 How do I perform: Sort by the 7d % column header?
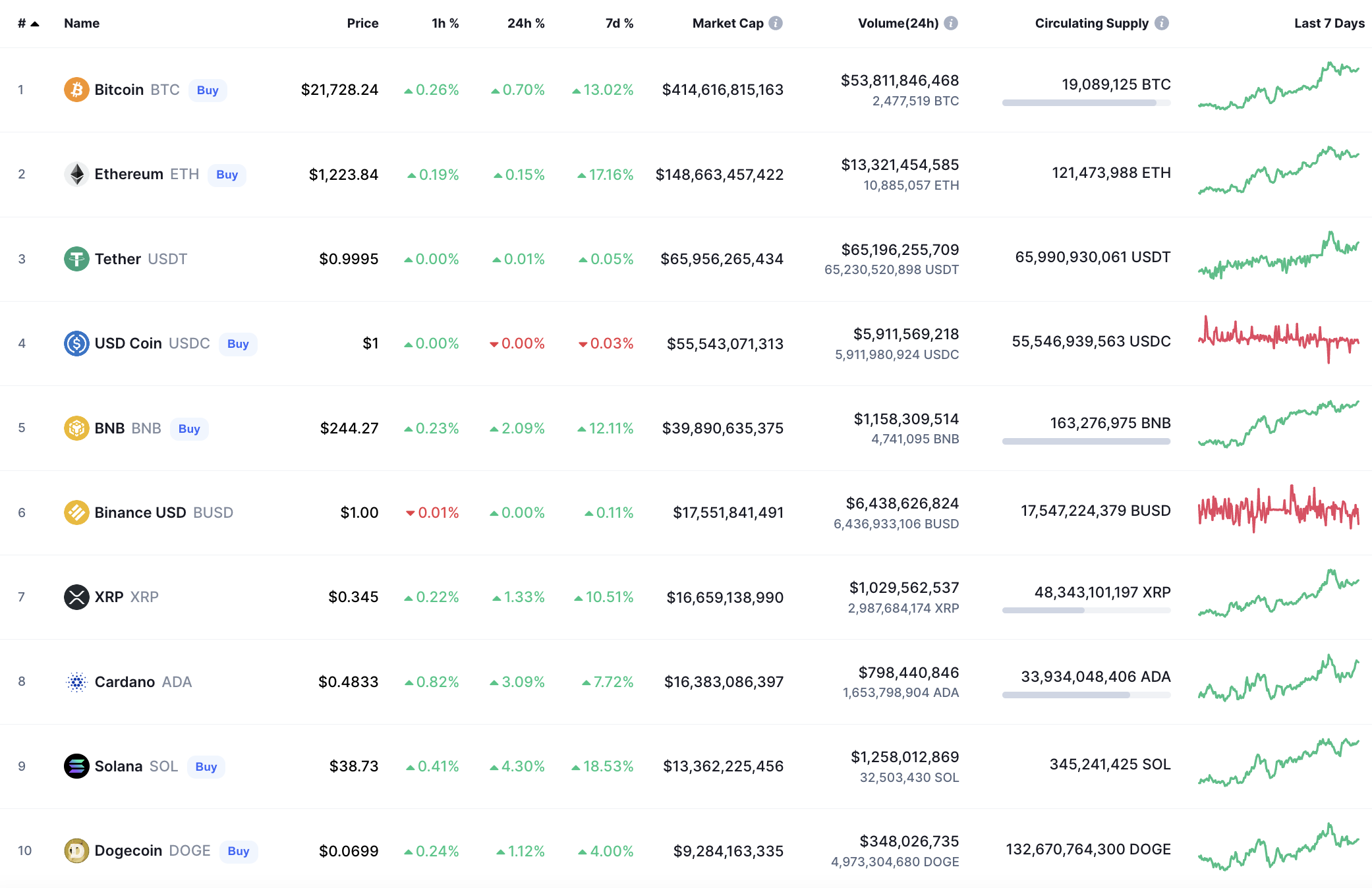coord(619,23)
